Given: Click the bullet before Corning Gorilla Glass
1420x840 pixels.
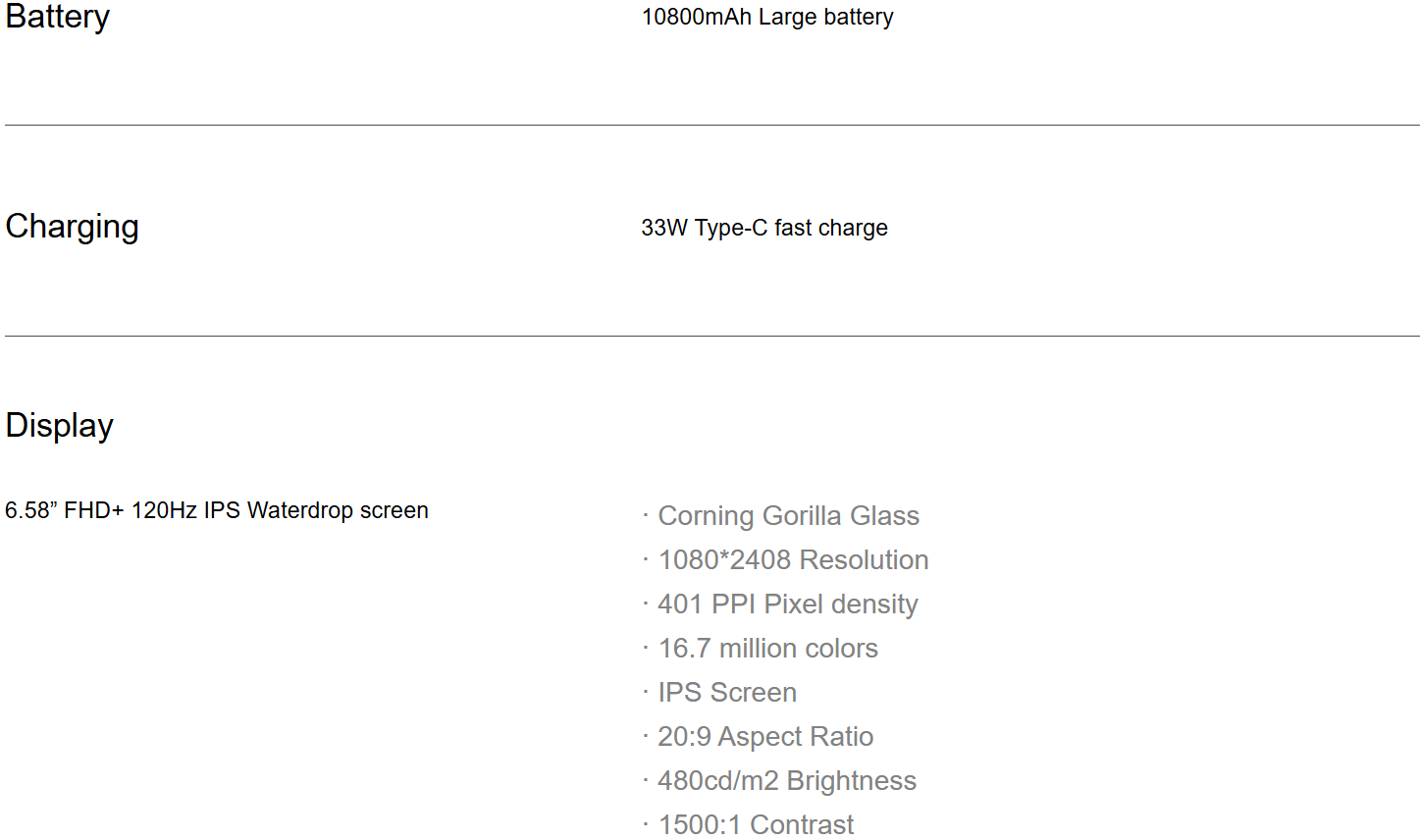Looking at the screenshot, I should (646, 515).
